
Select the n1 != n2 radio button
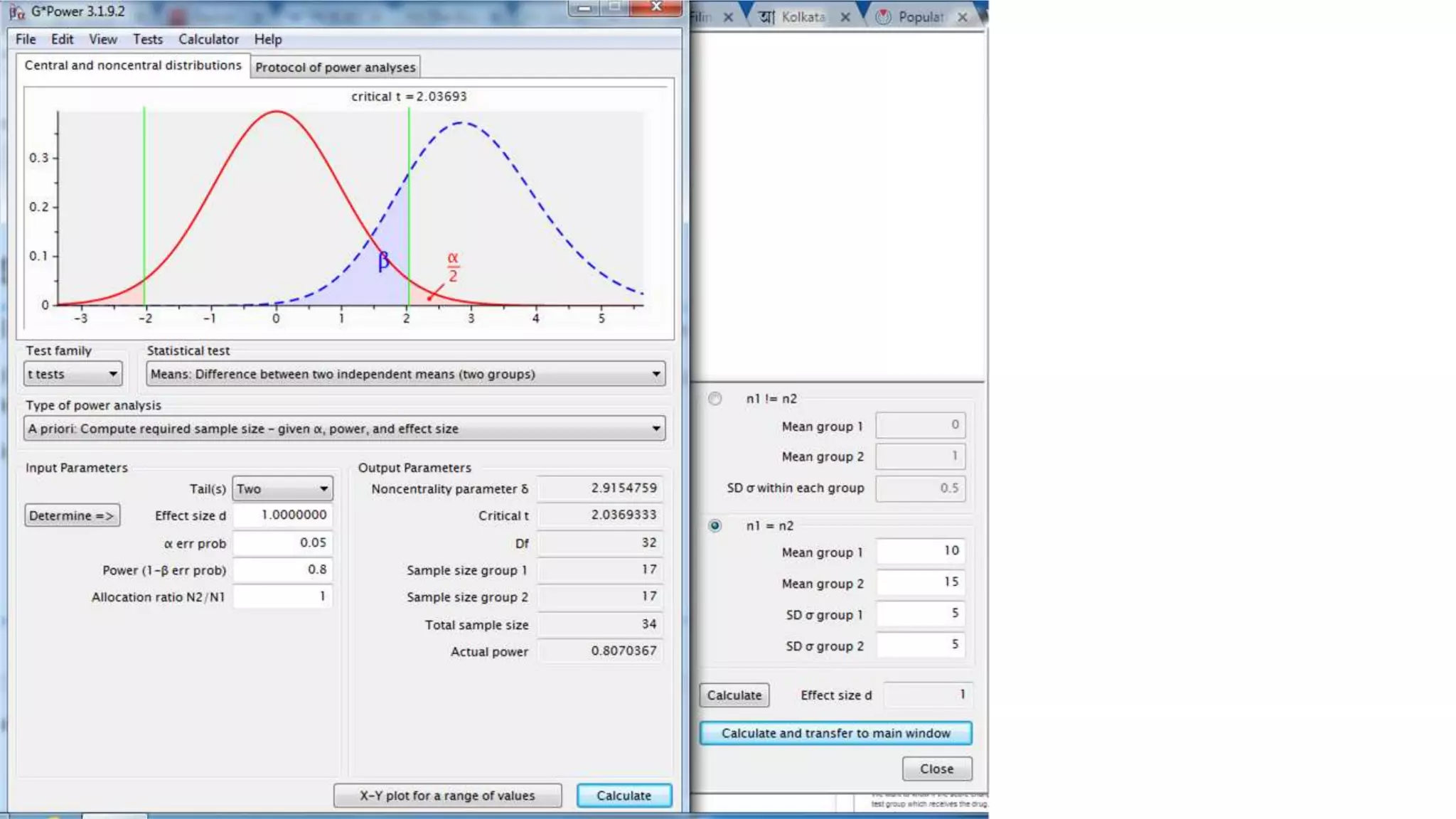pos(714,399)
